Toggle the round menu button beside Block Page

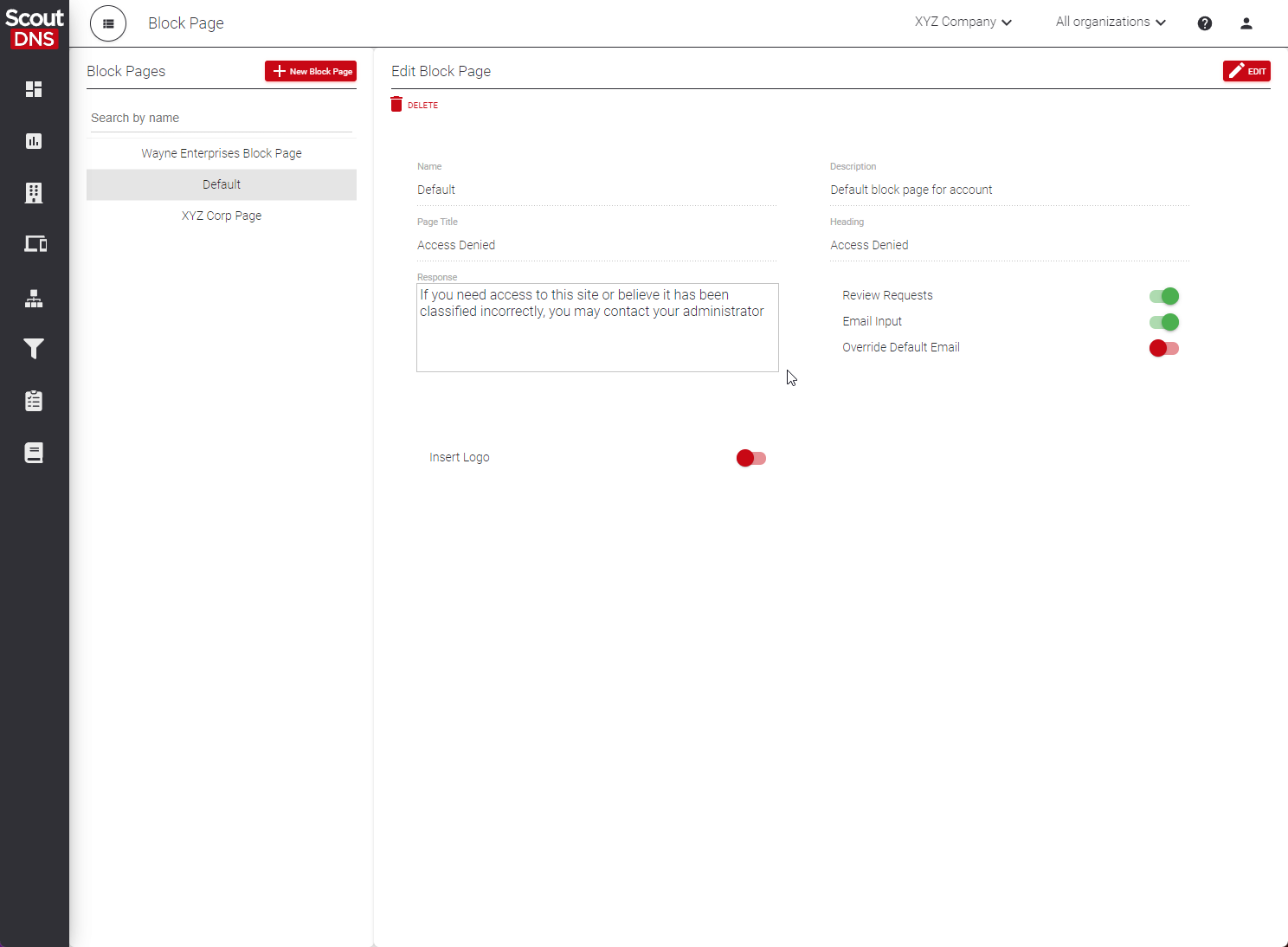pyautogui.click(x=108, y=23)
